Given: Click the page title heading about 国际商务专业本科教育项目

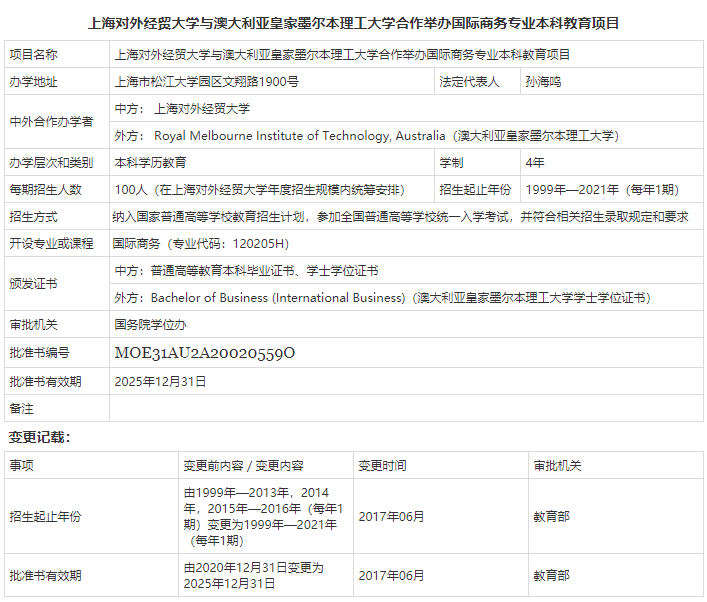Looking at the screenshot, I should point(353,23).
